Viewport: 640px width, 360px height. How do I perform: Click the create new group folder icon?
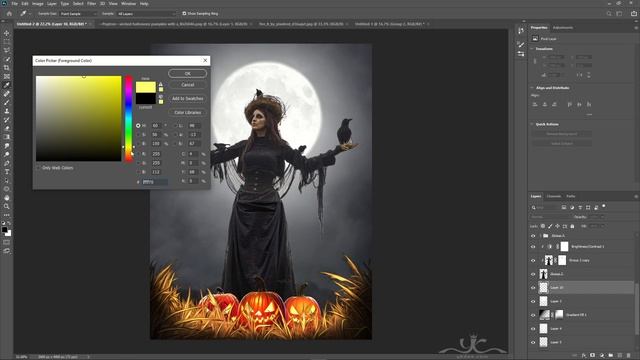coord(611,356)
